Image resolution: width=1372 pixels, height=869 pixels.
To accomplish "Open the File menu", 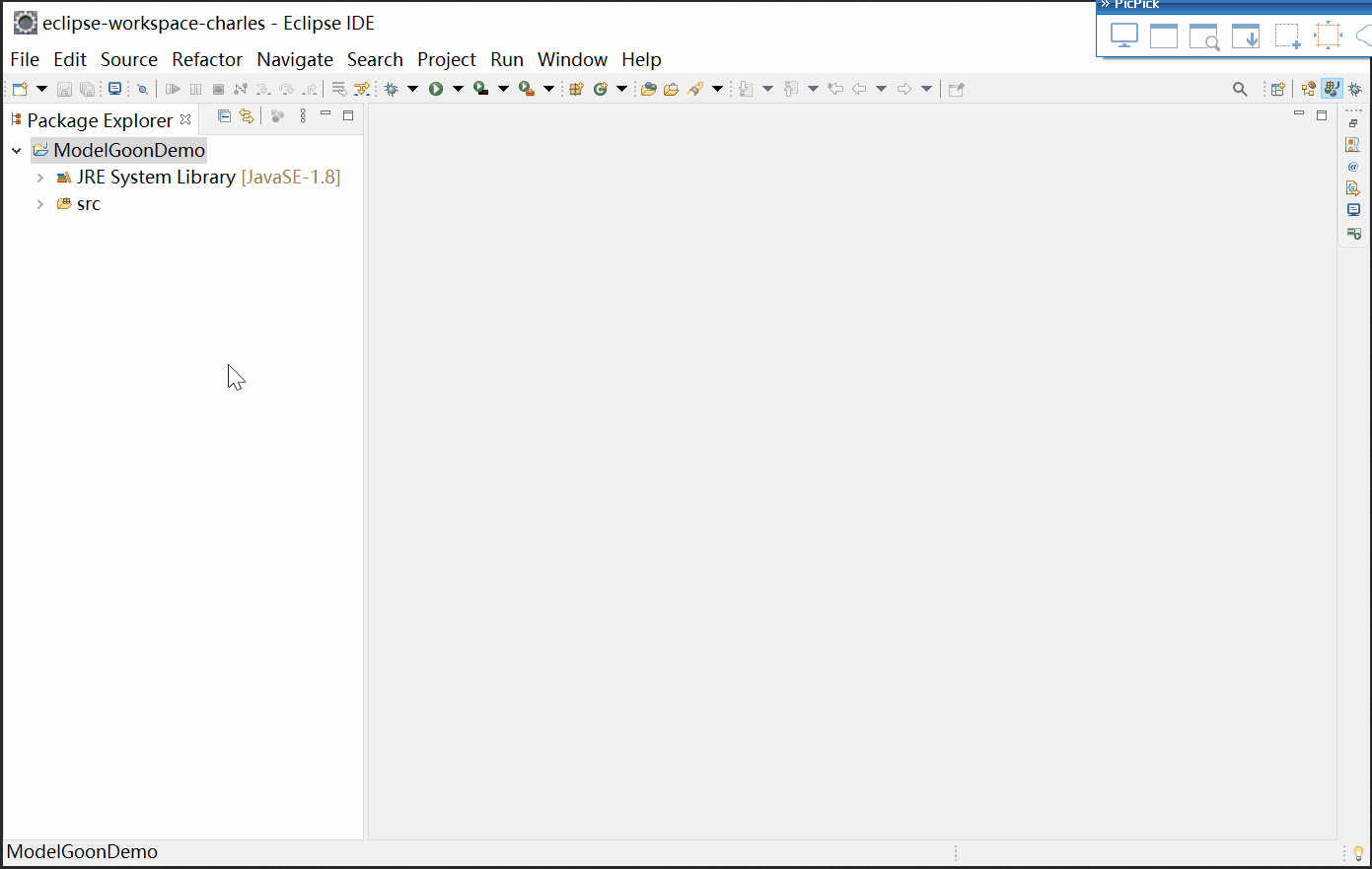I will tap(25, 59).
